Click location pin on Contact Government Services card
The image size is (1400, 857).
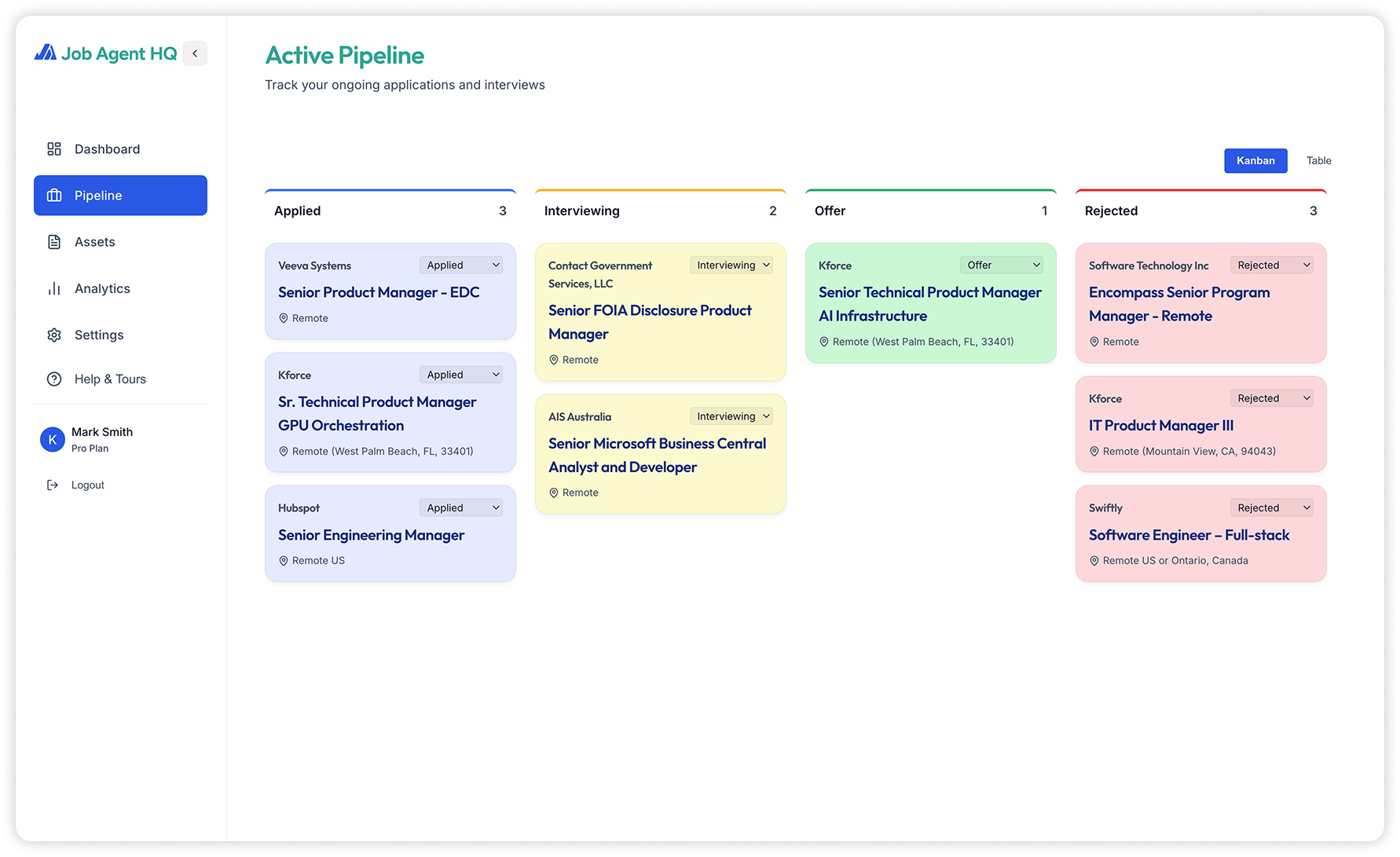pyautogui.click(x=554, y=360)
